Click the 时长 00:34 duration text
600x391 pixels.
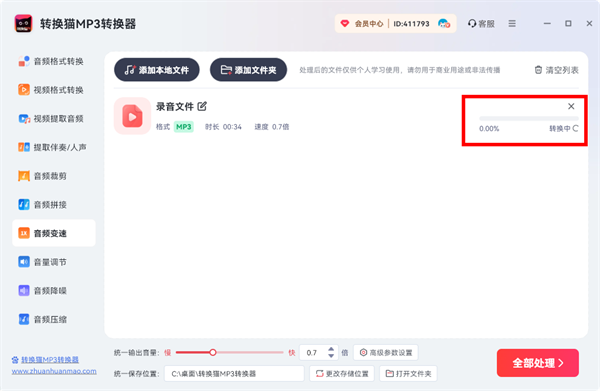pos(223,127)
